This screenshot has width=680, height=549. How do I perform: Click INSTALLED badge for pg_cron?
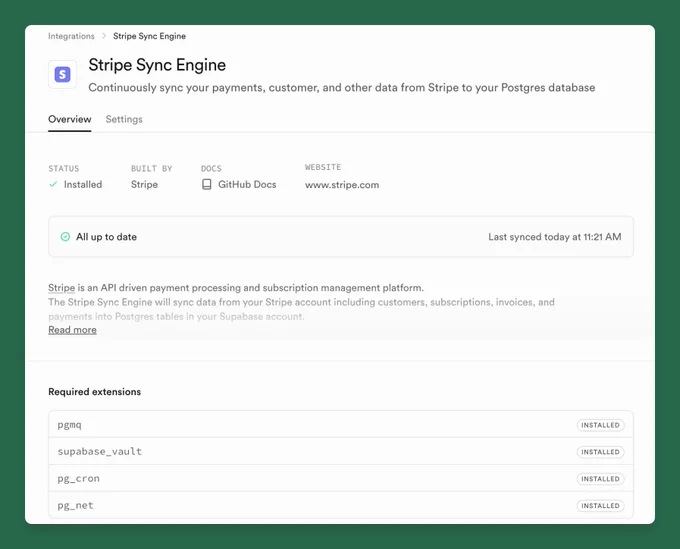pos(601,479)
